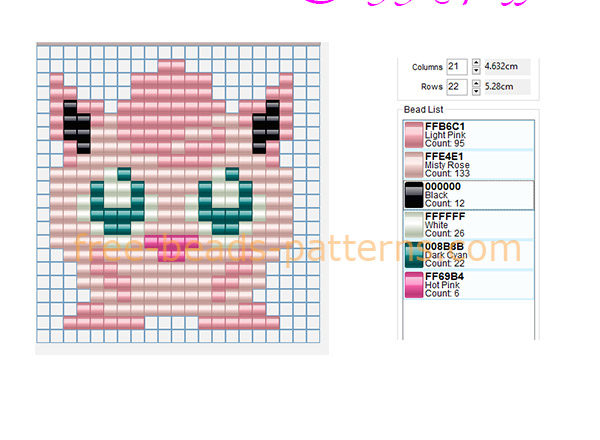Increase Rows with the up arrow

pos(476,83)
